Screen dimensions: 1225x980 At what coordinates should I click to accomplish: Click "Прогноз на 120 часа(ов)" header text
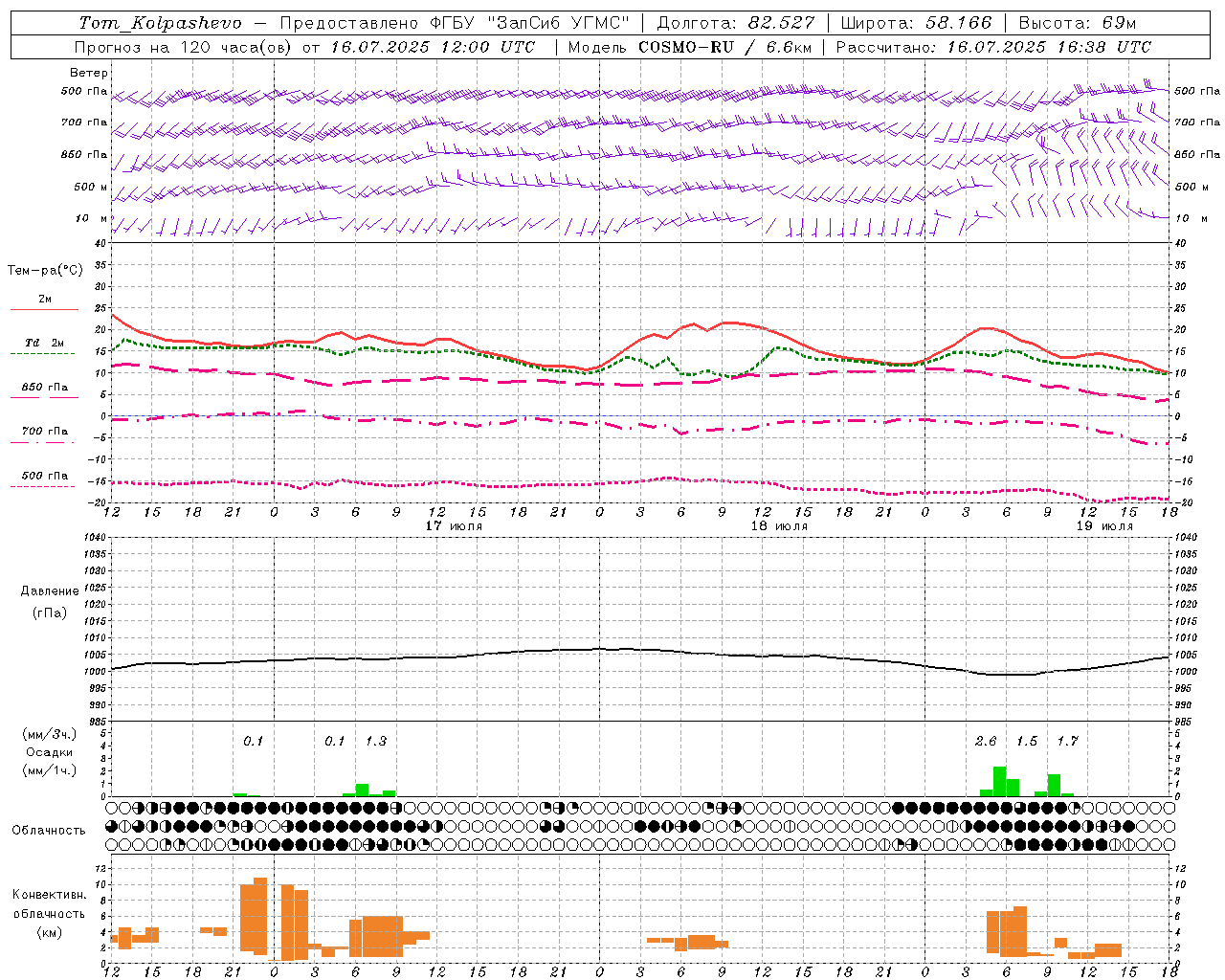coord(184,47)
